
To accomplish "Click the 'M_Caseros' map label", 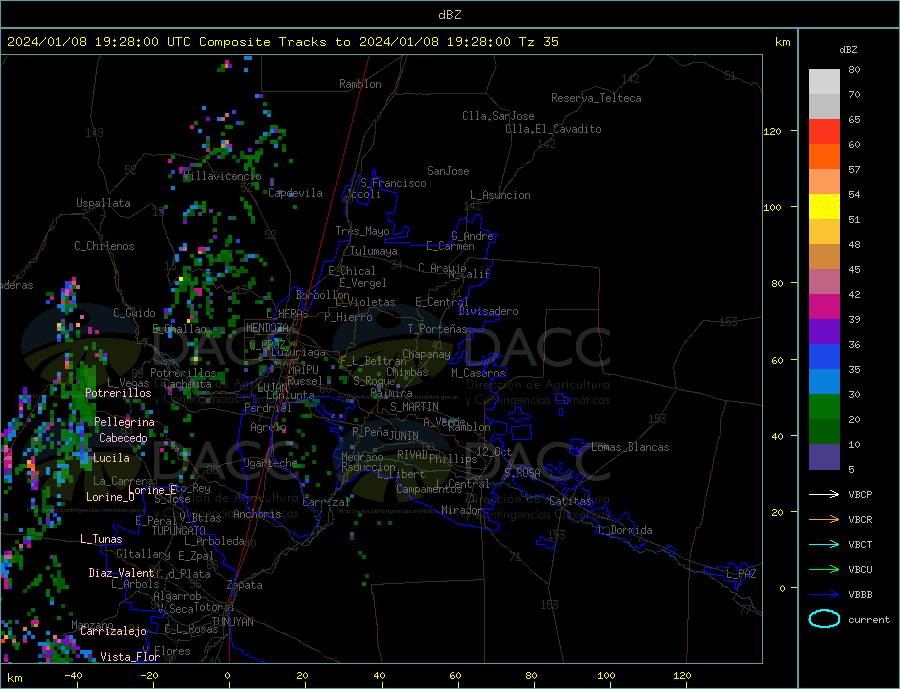I will pos(478,373).
